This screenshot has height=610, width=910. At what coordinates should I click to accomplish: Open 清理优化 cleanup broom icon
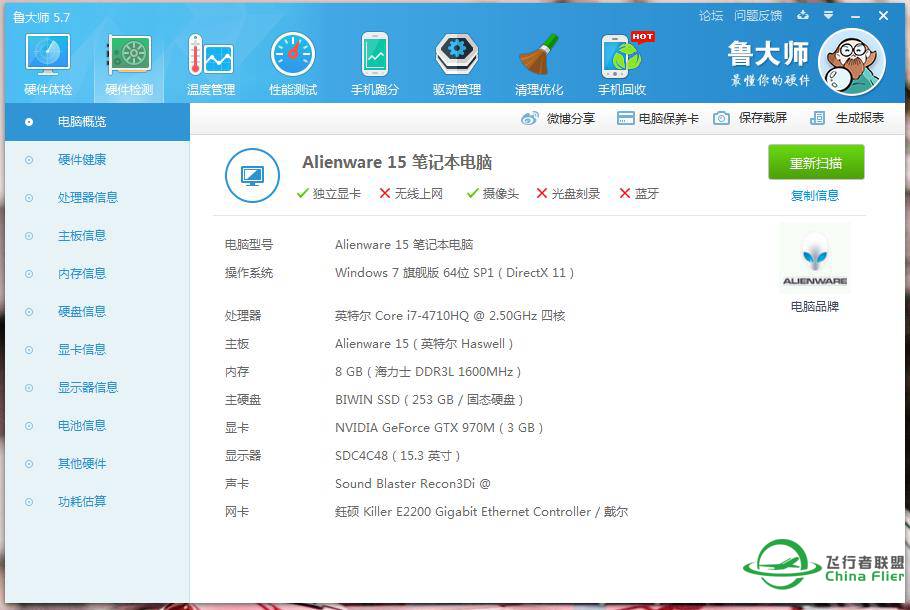tap(538, 58)
